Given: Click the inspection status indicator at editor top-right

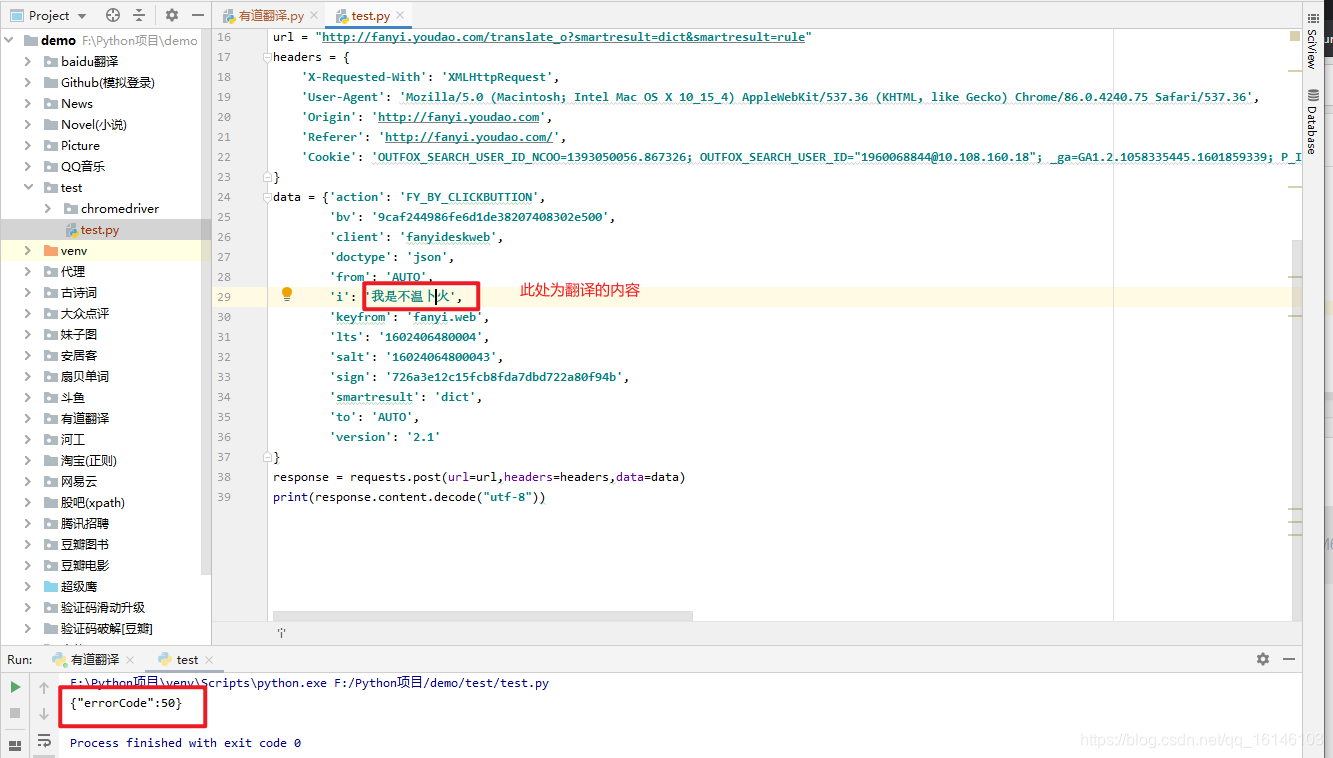Looking at the screenshot, I should click(1295, 36).
